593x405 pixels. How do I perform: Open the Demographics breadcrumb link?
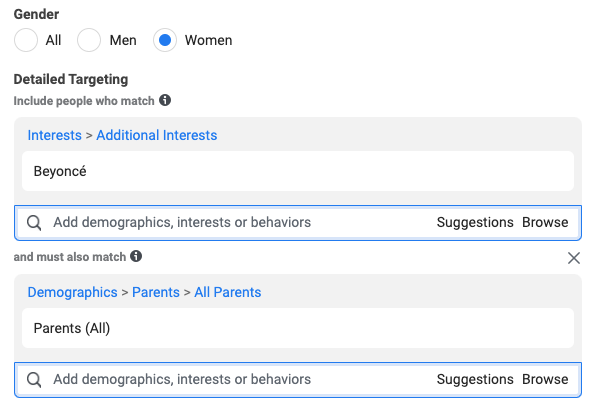[72, 292]
